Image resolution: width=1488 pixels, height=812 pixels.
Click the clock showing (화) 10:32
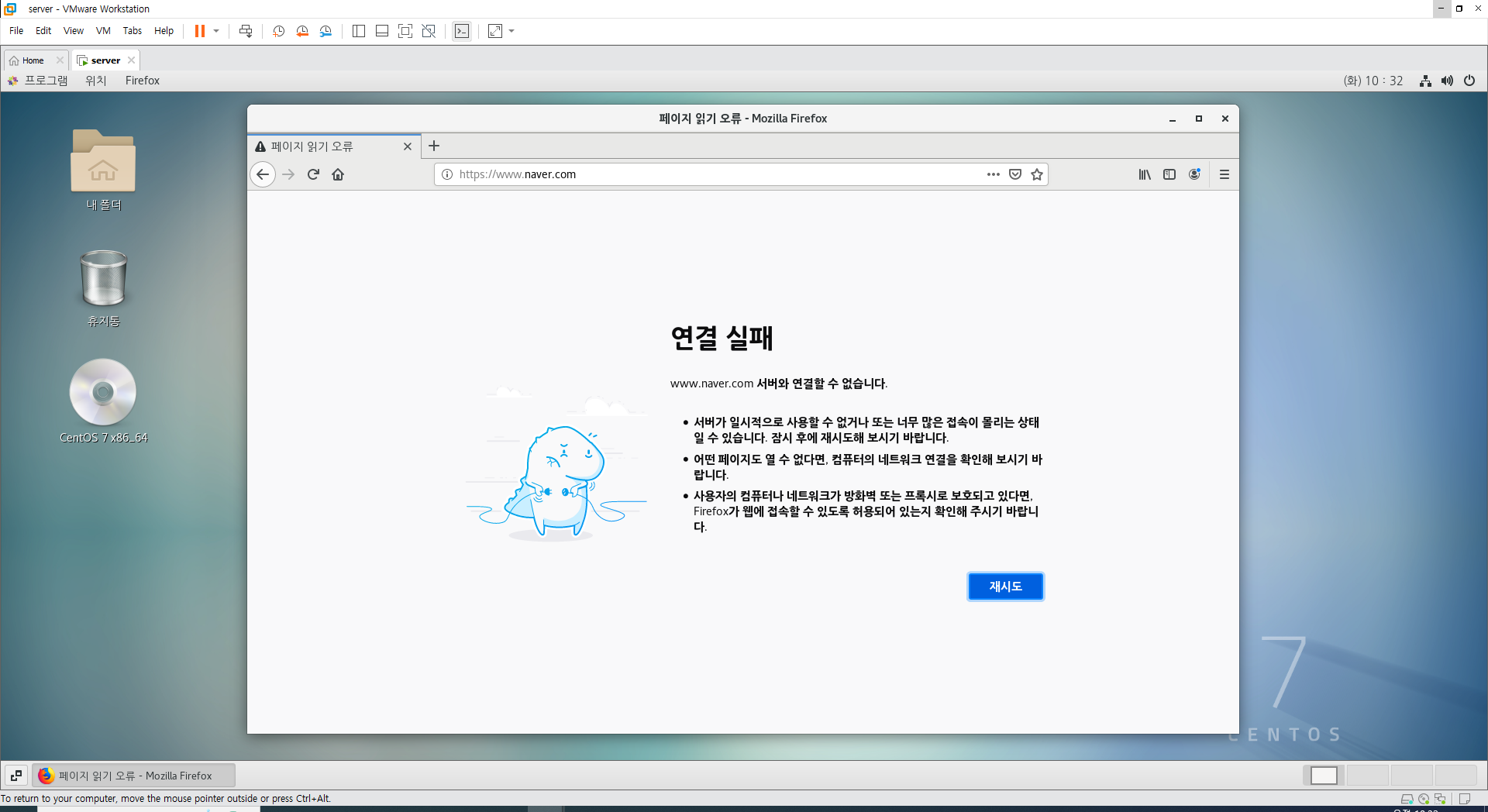pos(1373,81)
